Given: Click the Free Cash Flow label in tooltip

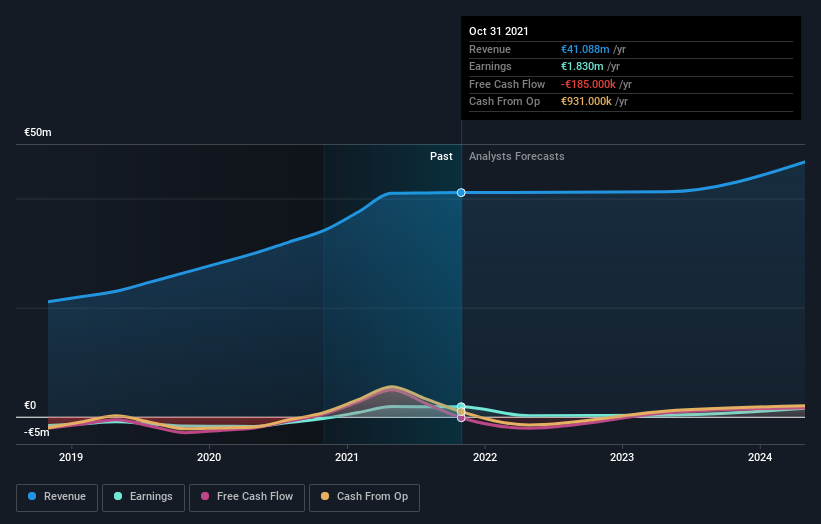Looking at the screenshot, I should pos(507,84).
